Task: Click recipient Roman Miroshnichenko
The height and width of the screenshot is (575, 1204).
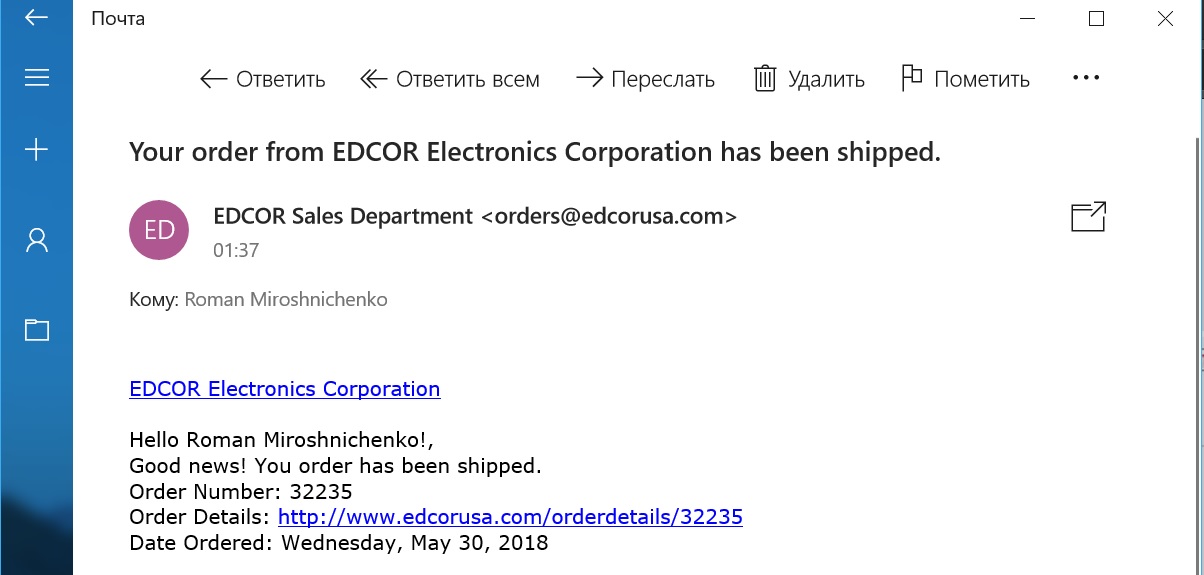Action: (286, 299)
